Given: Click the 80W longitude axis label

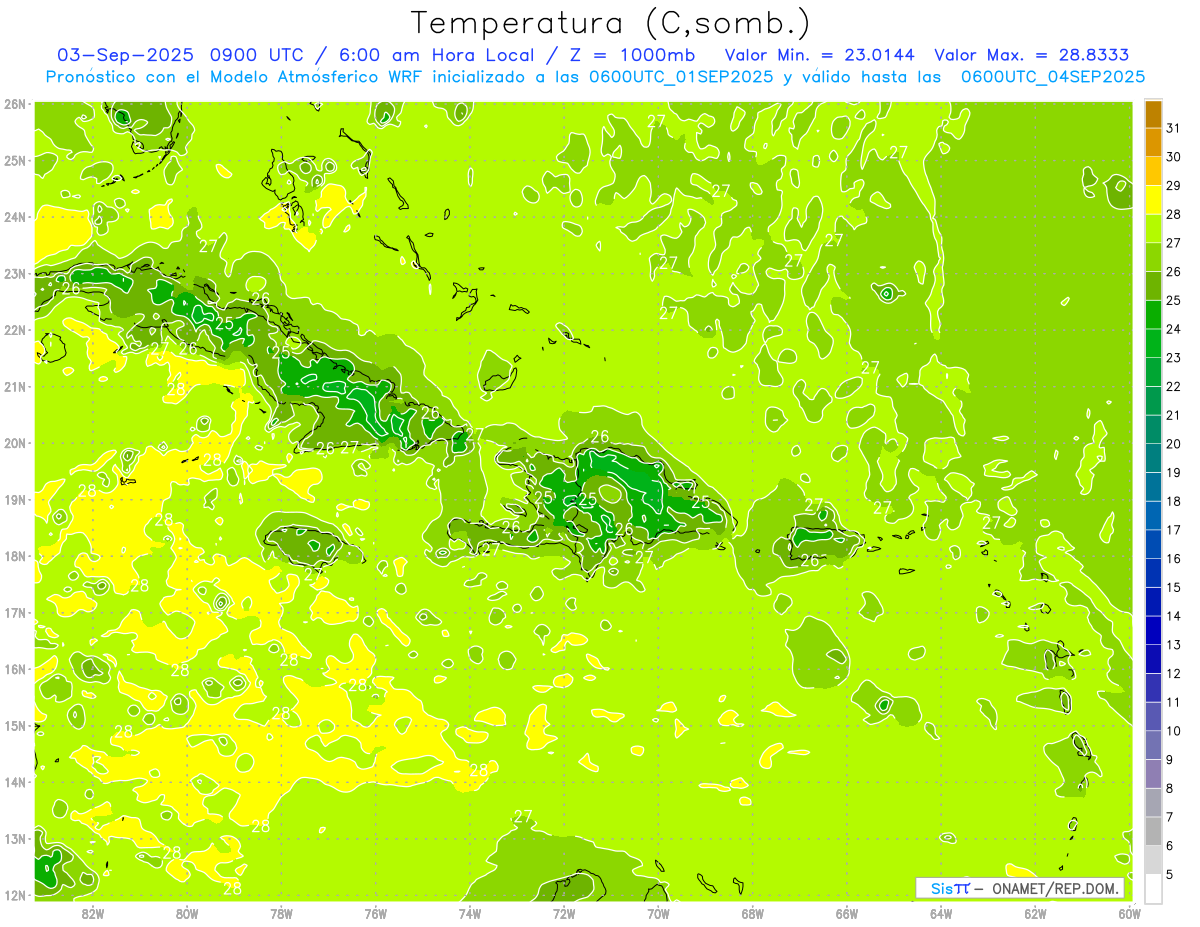Looking at the screenshot, I should (x=186, y=913).
